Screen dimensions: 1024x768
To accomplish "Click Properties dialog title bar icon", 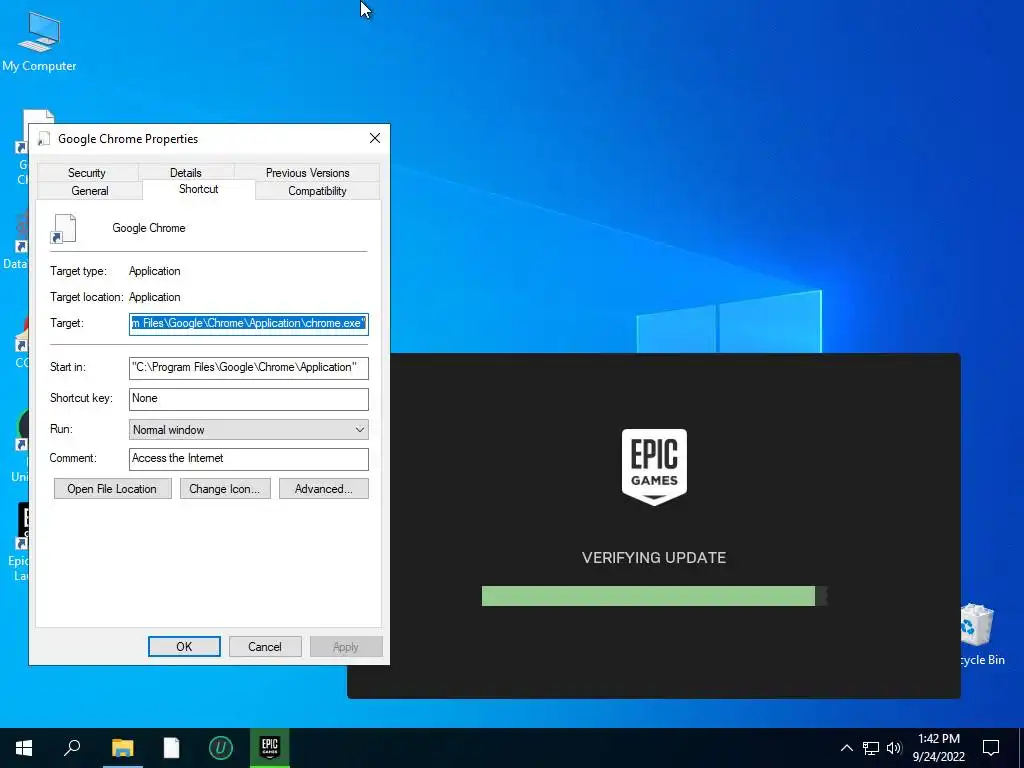I will pos(44,138).
